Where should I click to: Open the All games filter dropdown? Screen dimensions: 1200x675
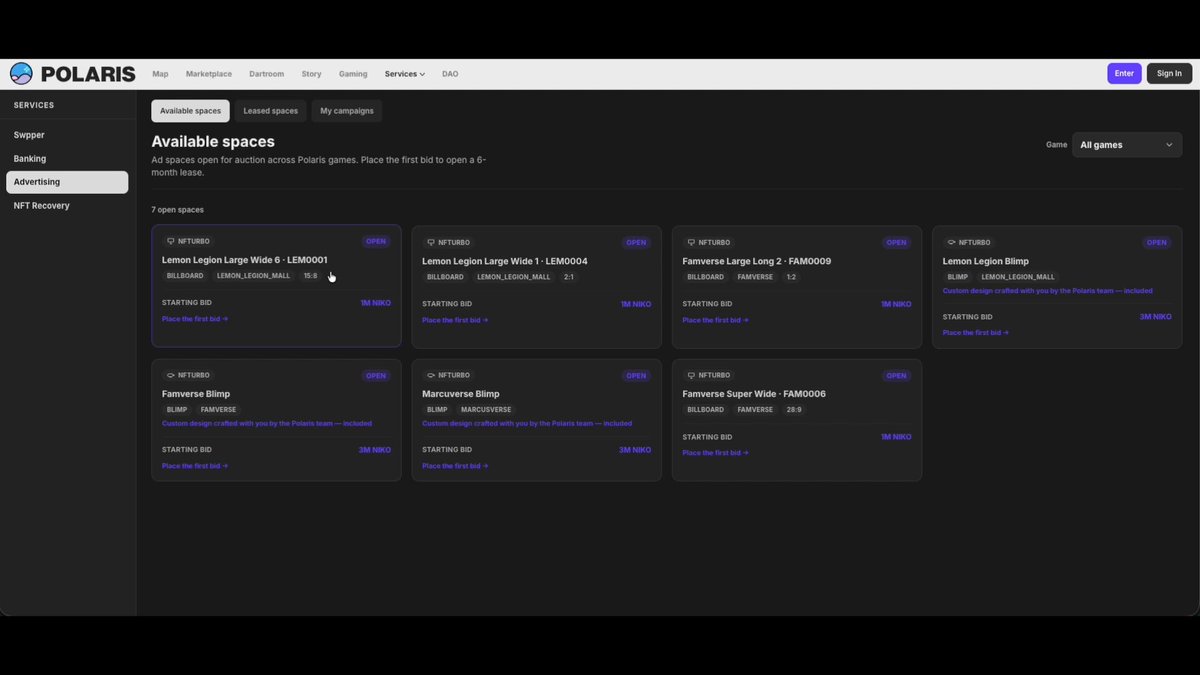pyautogui.click(x=1127, y=145)
